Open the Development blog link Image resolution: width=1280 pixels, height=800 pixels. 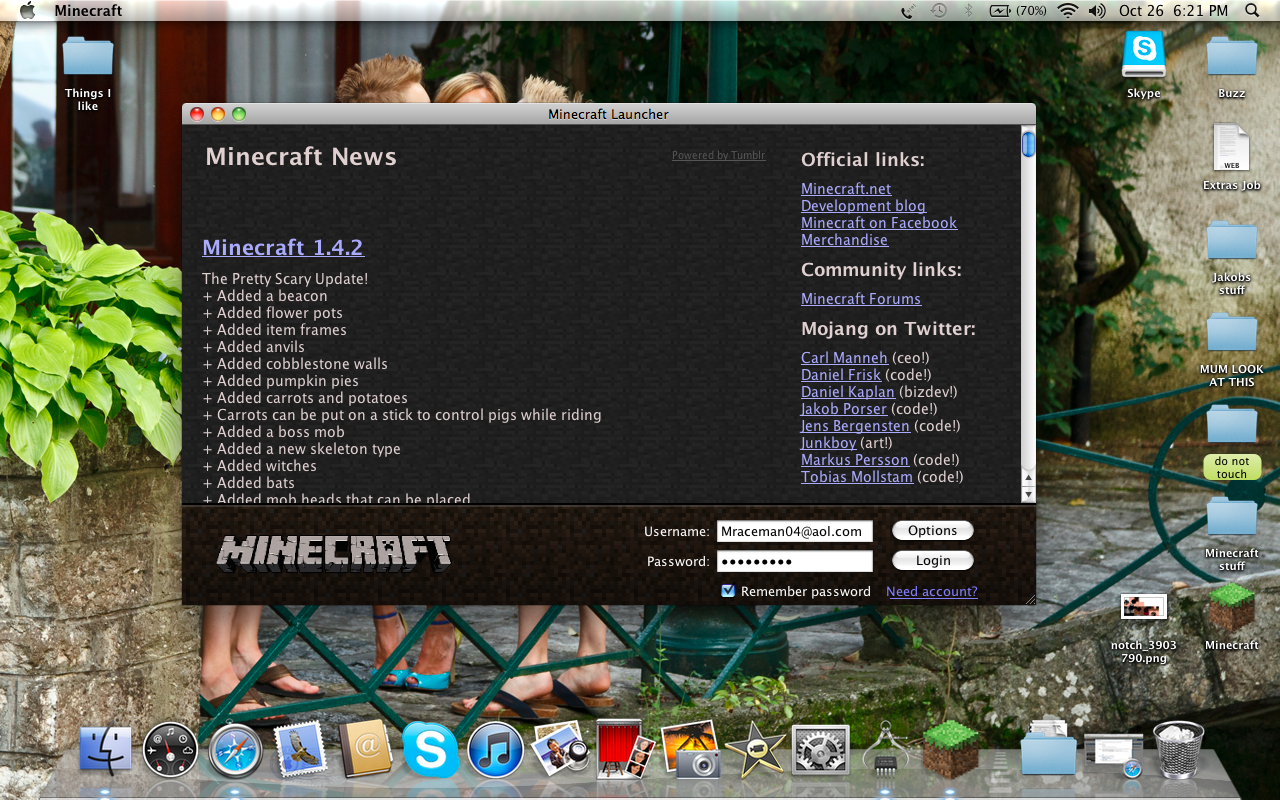863,206
